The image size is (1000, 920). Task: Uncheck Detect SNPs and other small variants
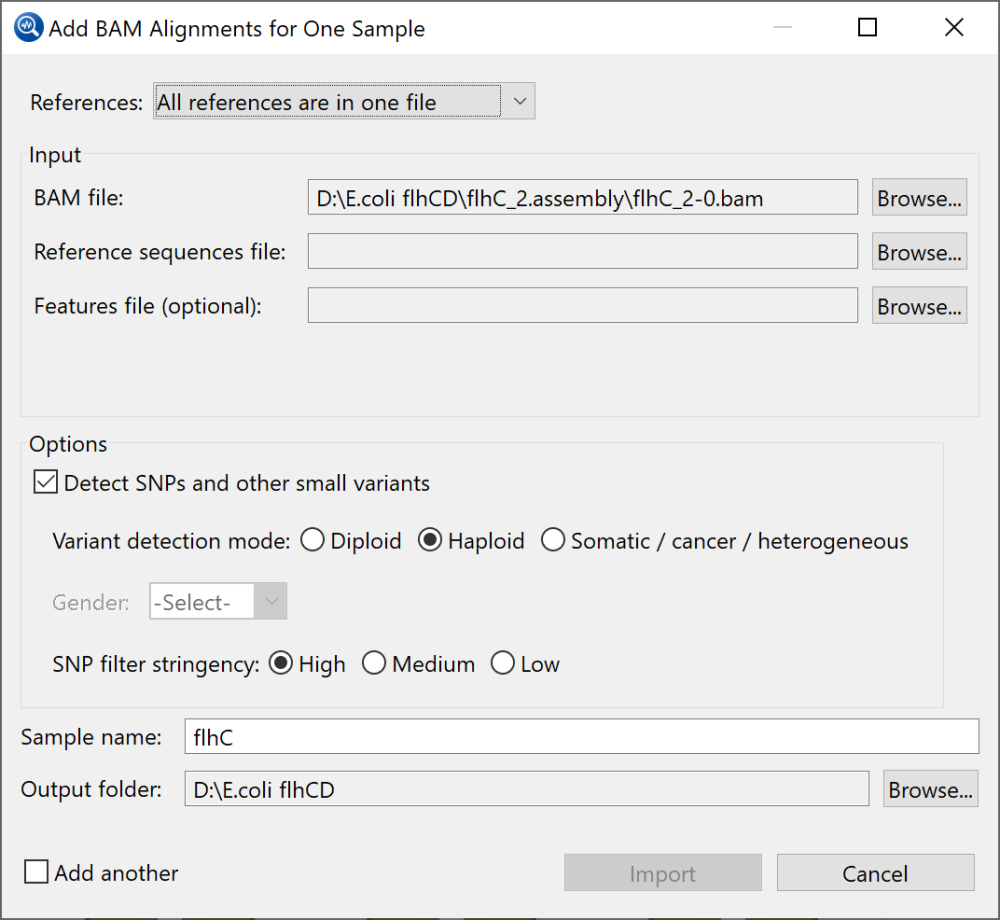tap(45, 481)
